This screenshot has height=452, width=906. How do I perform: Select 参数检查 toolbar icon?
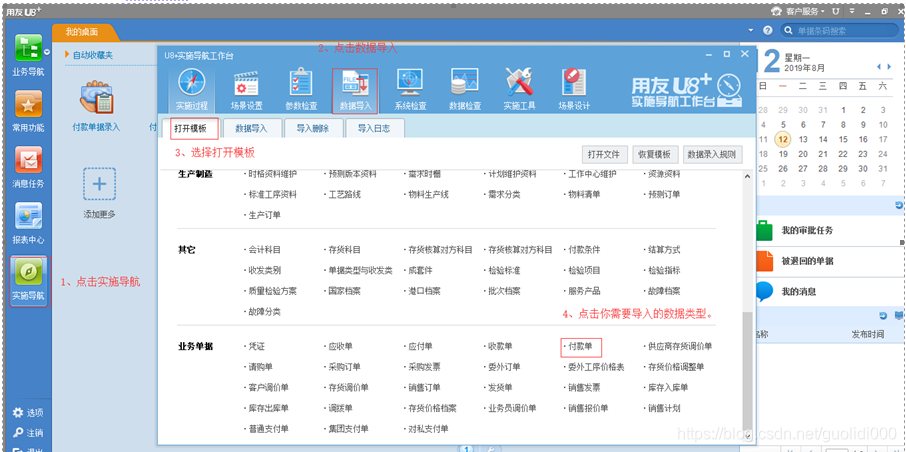coord(301,90)
